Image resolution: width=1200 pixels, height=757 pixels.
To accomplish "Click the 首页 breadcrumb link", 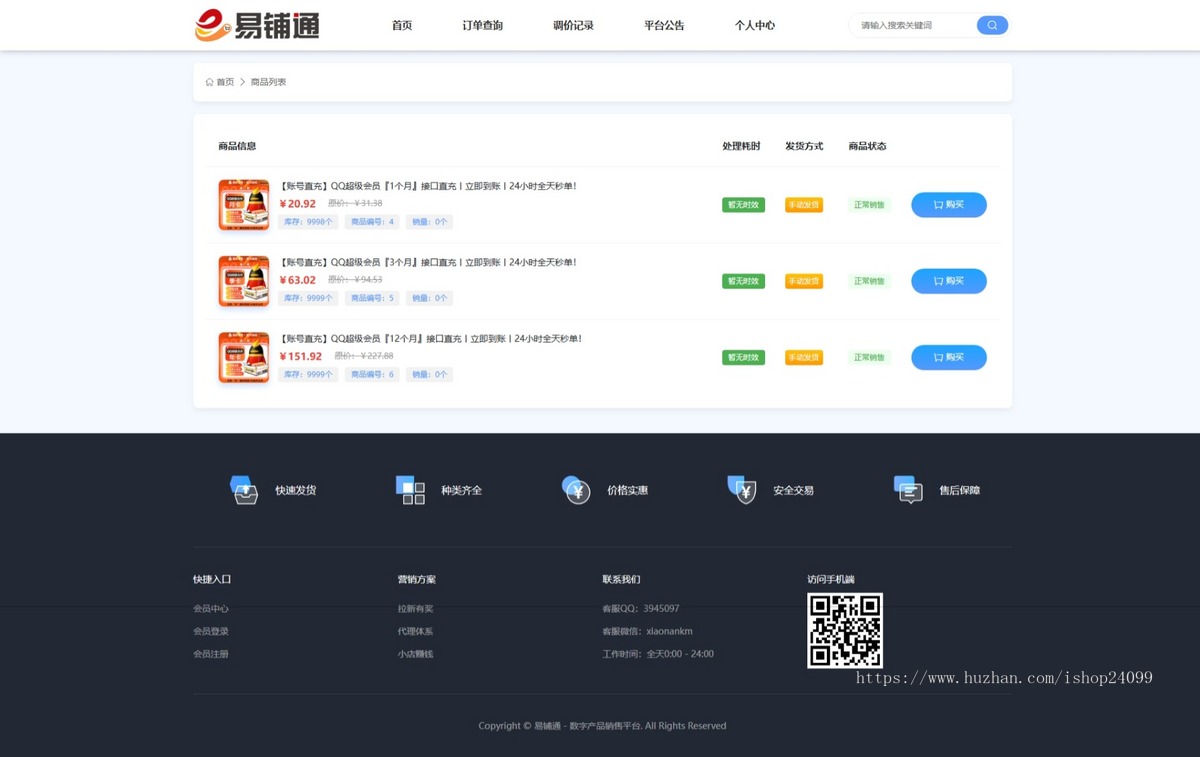I will click(x=225, y=82).
